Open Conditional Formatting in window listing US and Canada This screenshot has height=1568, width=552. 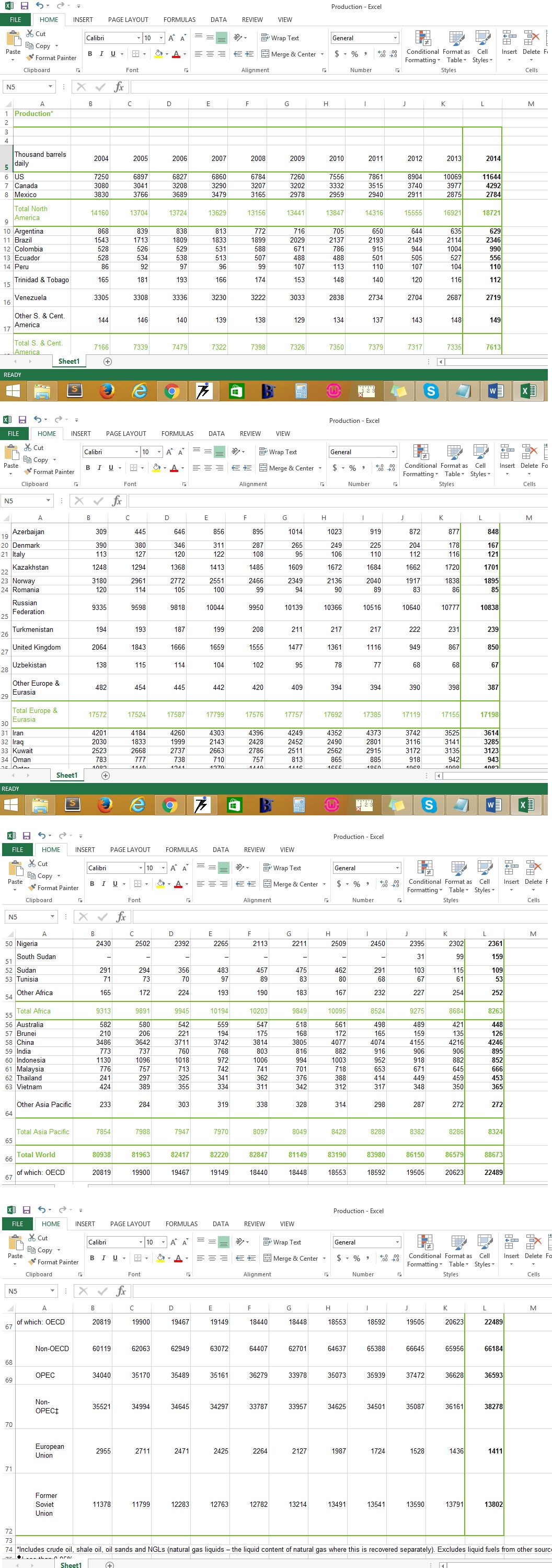click(422, 47)
